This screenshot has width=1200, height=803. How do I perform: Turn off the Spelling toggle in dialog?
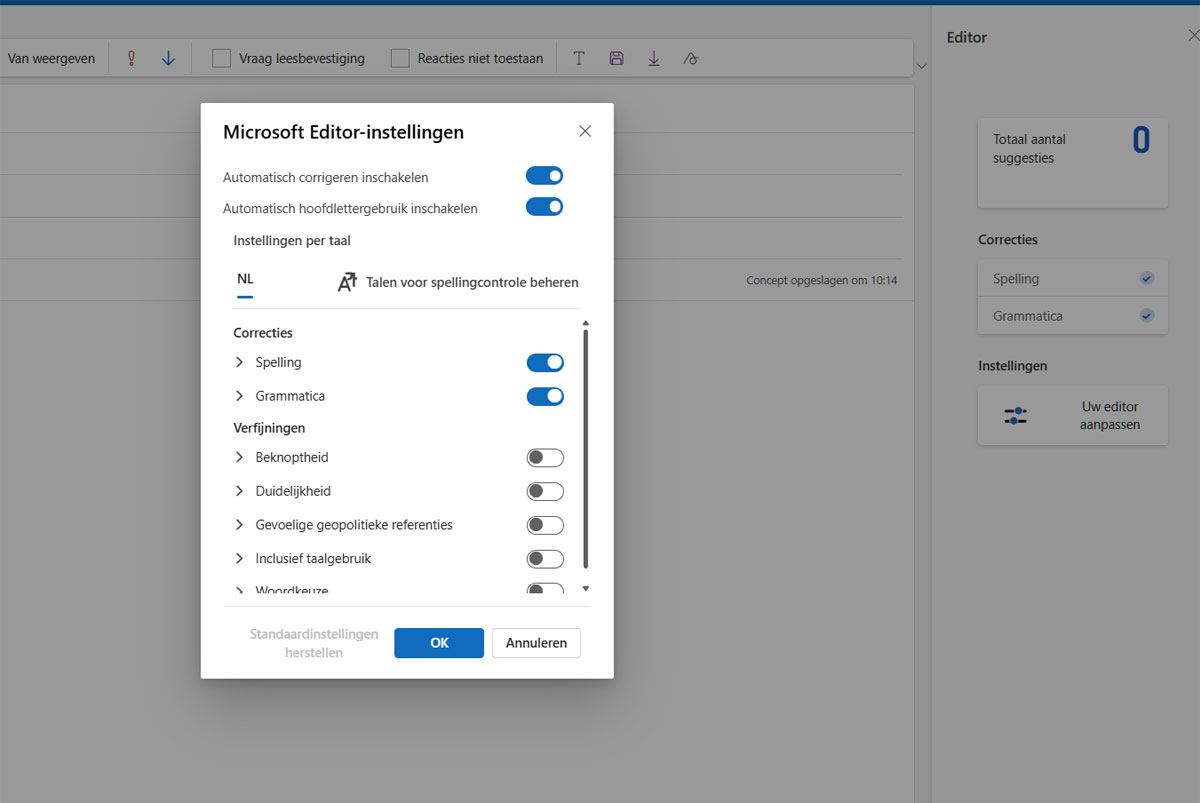[x=545, y=362]
